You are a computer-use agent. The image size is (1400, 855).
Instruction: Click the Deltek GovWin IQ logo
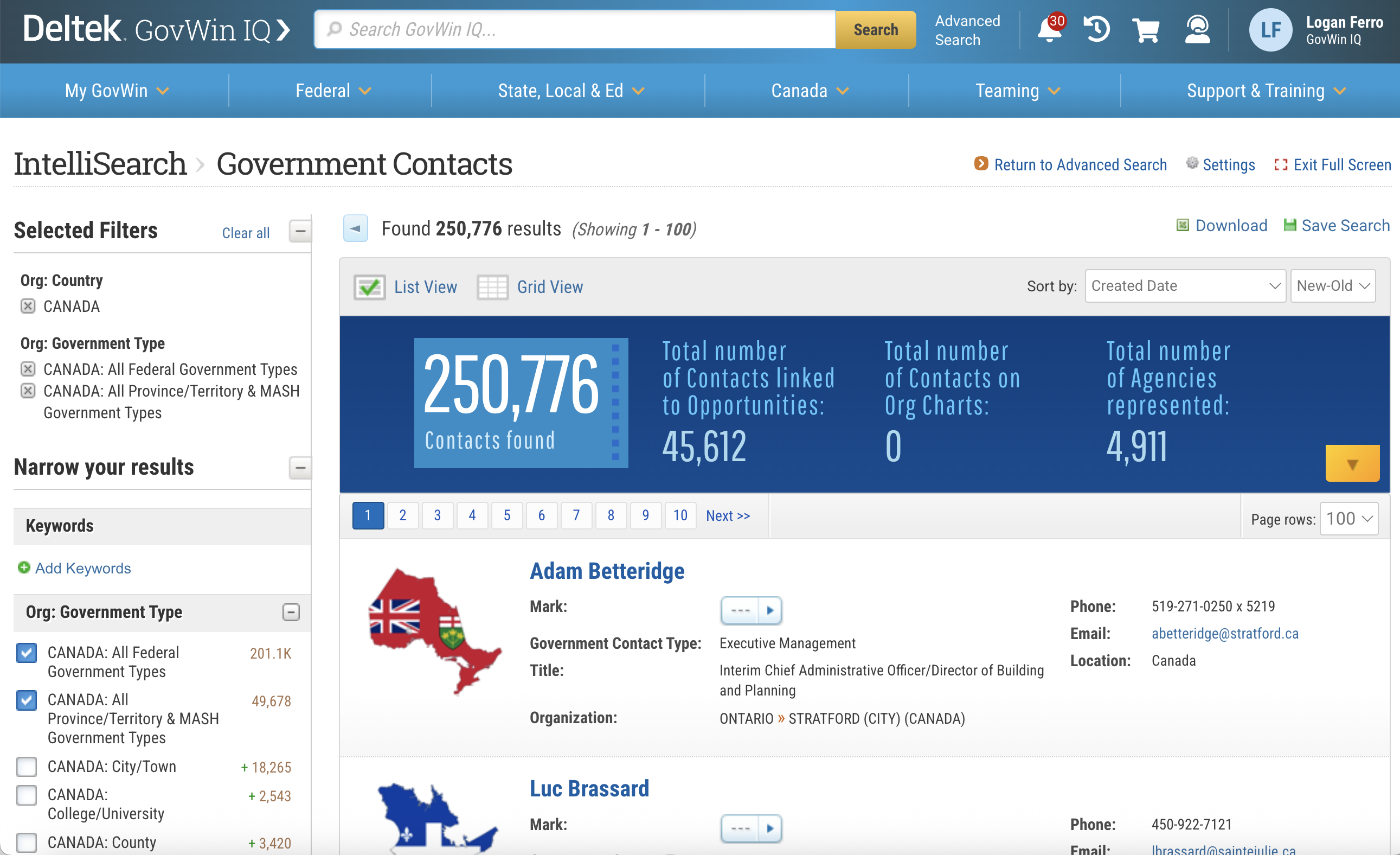(x=156, y=29)
